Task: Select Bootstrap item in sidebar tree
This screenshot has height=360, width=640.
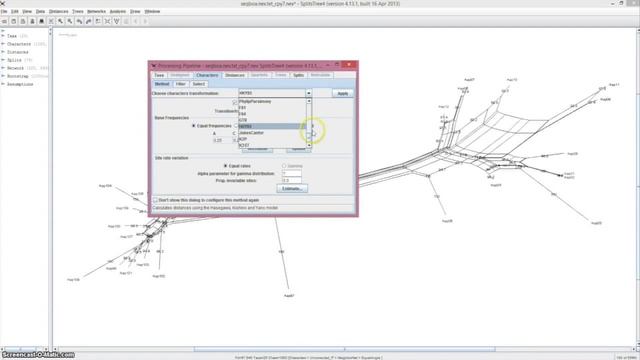Action: coord(18,76)
